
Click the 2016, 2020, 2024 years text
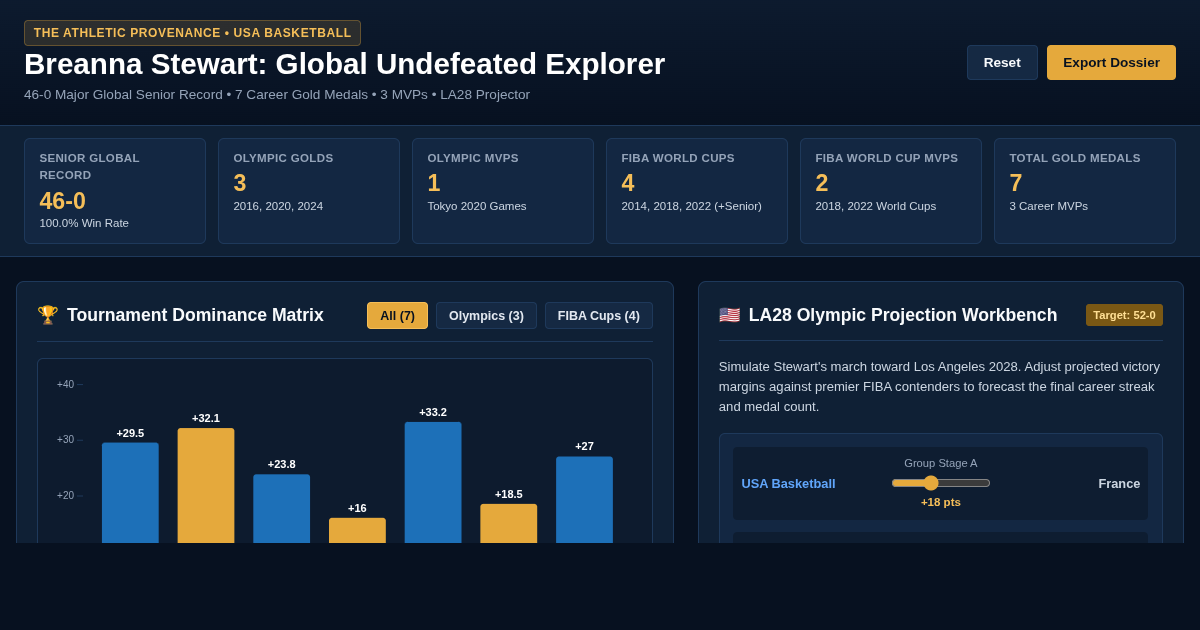click(x=278, y=206)
